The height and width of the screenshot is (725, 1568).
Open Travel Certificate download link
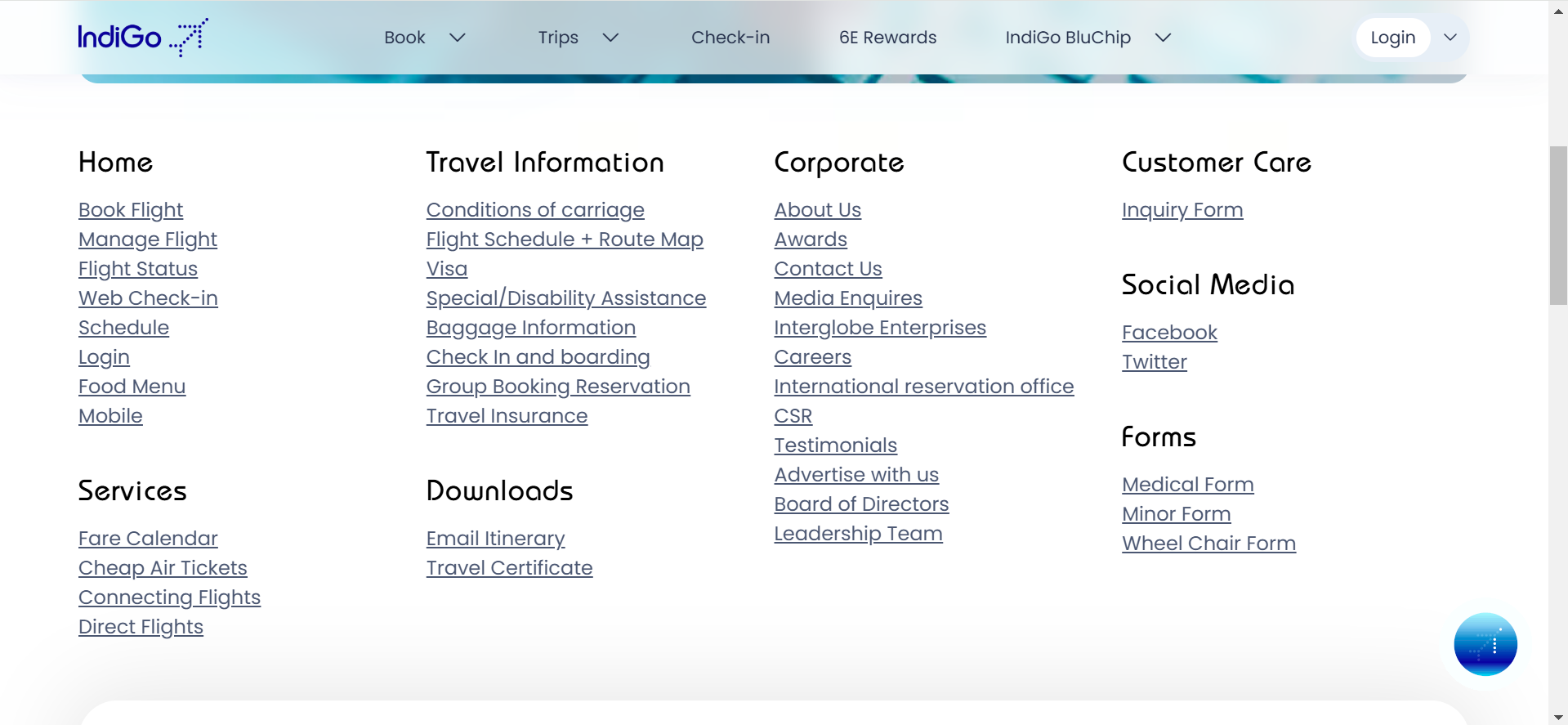pyautogui.click(x=509, y=568)
